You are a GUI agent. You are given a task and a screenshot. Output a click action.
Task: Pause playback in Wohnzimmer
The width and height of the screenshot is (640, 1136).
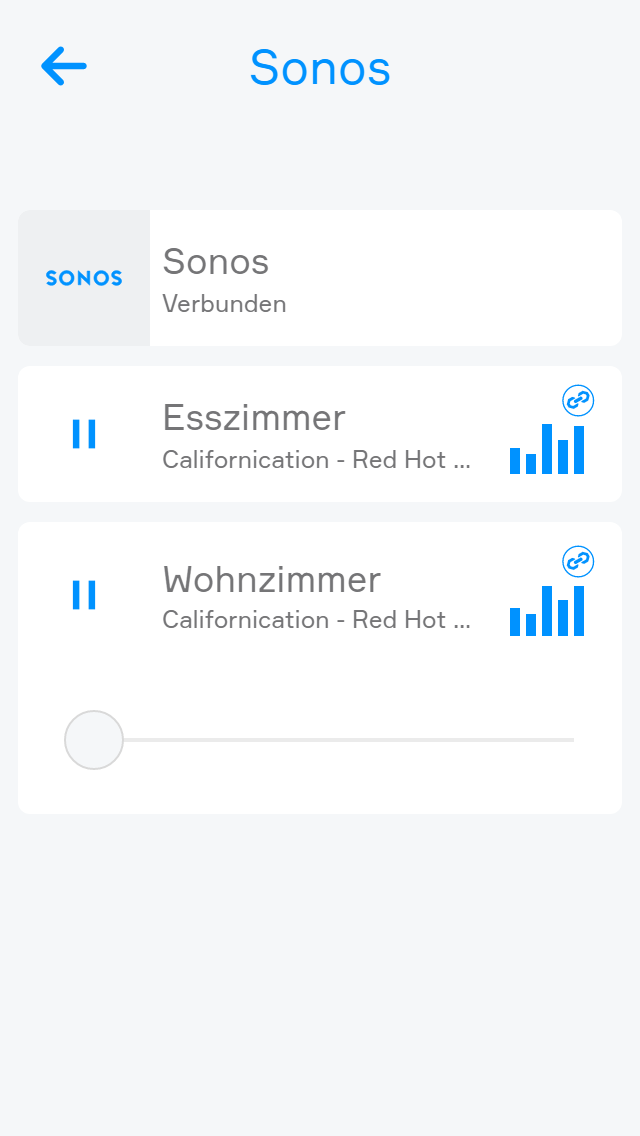click(84, 594)
